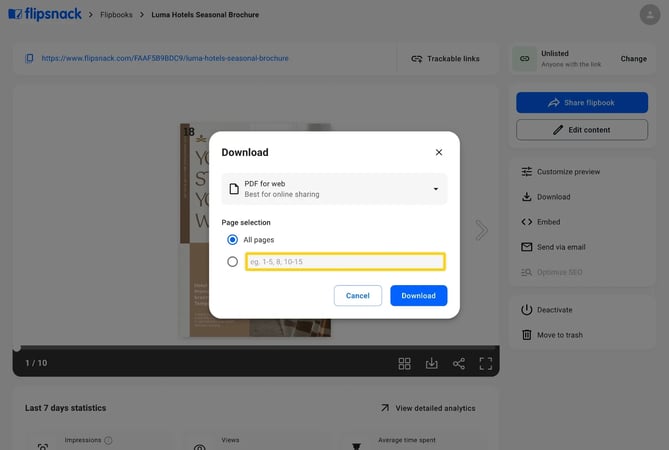Screen dimensions: 669x450
Task: Click the page progress slider handle
Action: (x=17, y=348)
